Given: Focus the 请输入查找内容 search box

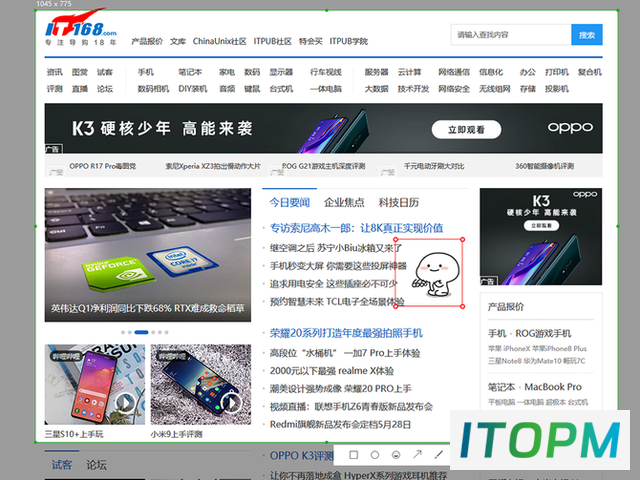Looking at the screenshot, I should (x=511, y=35).
